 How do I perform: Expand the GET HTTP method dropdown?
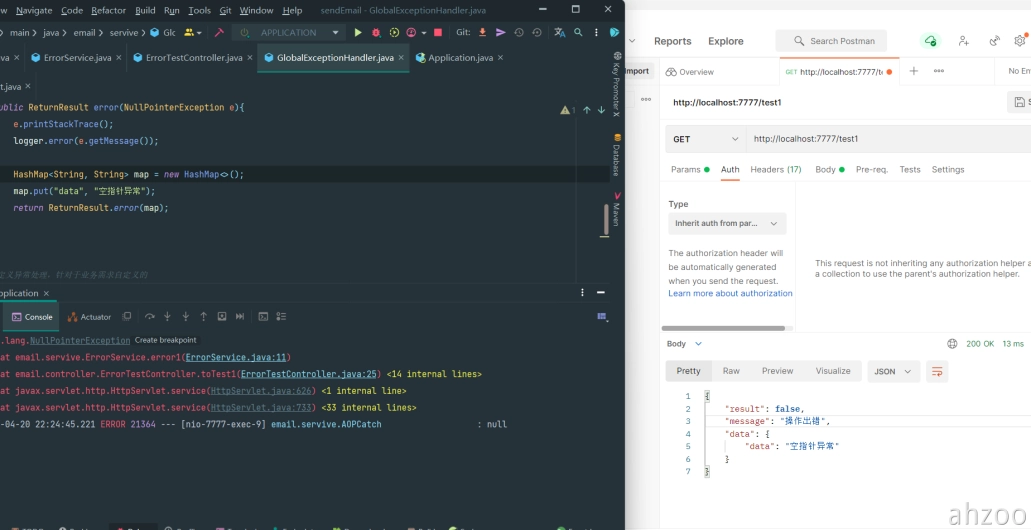[x=705, y=139]
